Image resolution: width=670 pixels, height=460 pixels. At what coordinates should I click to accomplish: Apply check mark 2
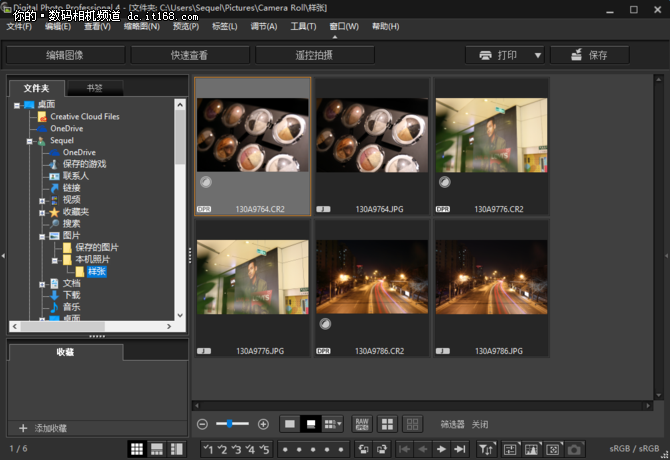[222, 449]
